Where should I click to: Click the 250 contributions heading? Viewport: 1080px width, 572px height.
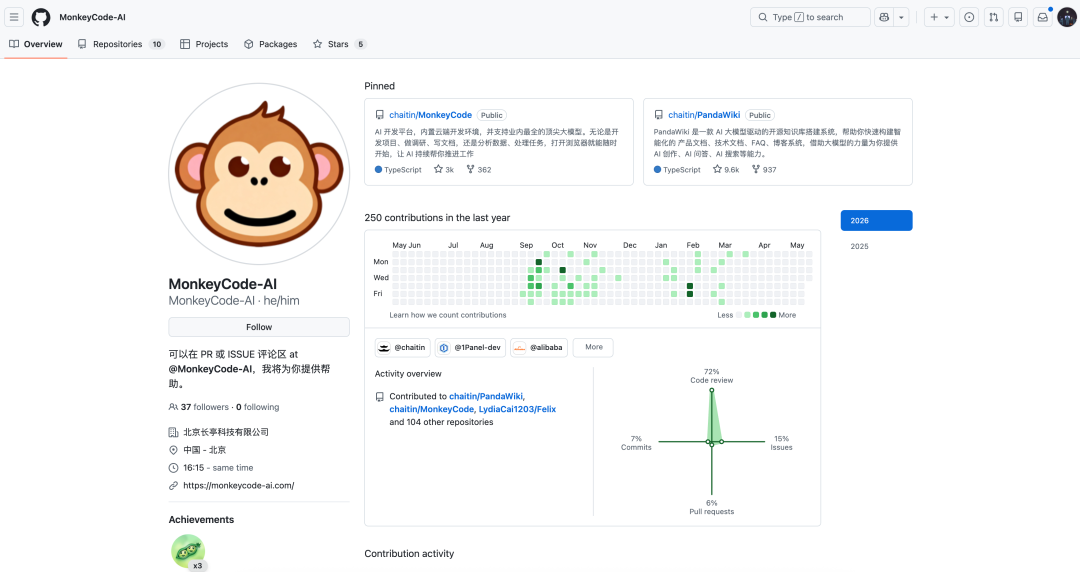(x=437, y=218)
